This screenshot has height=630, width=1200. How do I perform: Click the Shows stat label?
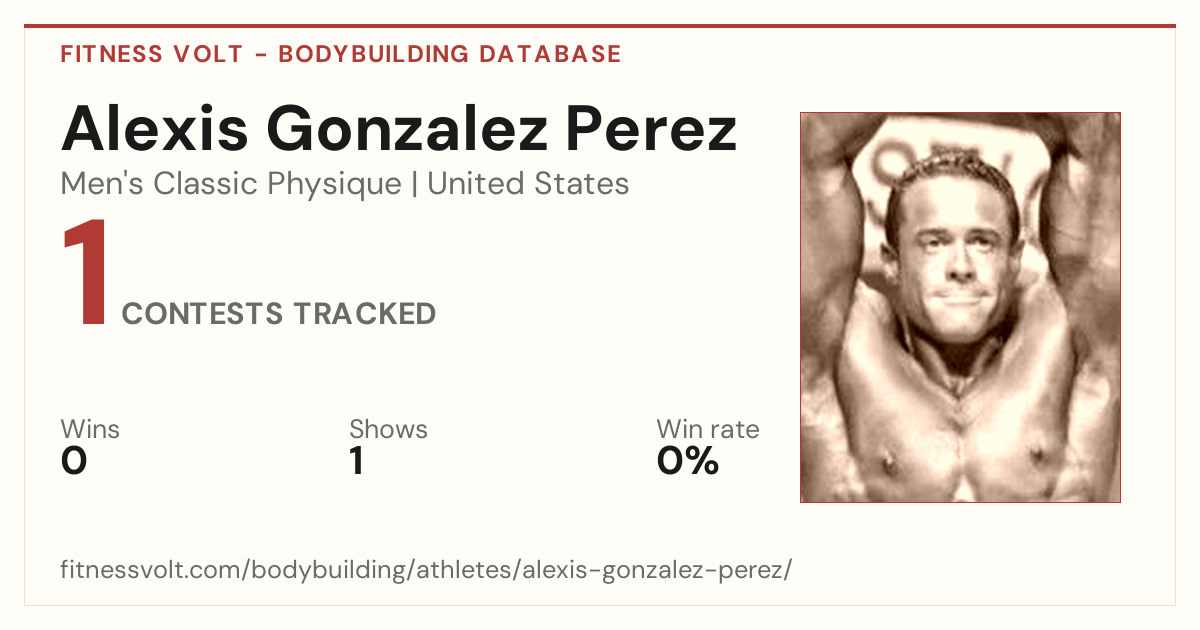coord(388,429)
